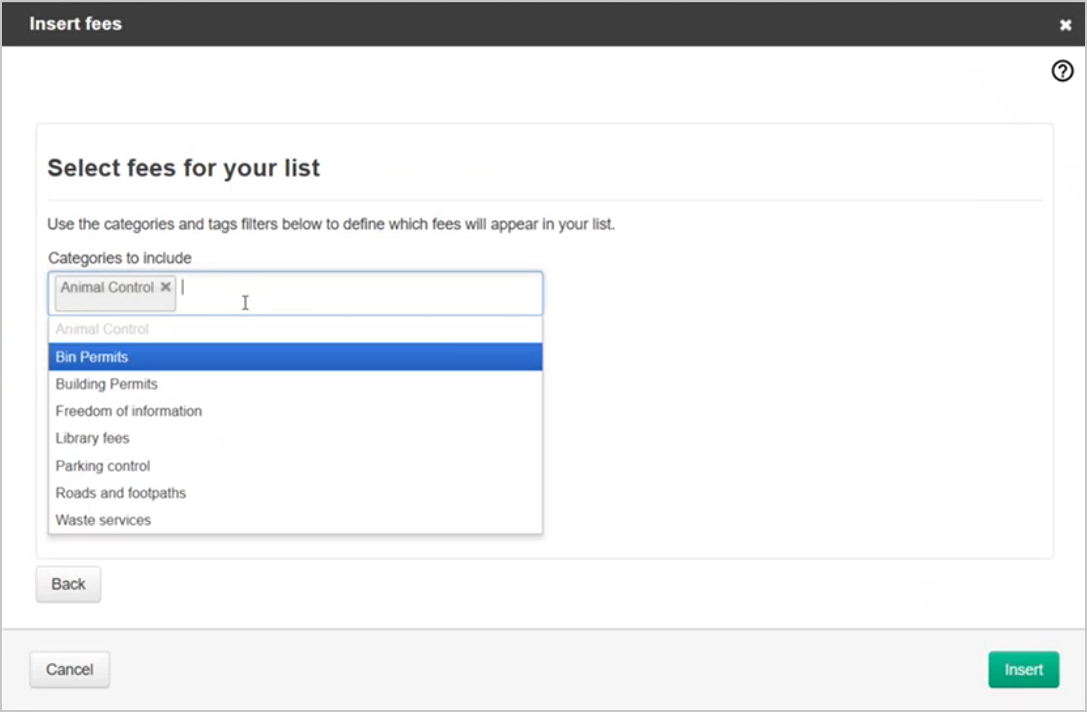Click the Insert fees dialog title
The width and height of the screenshot is (1087, 712).
tap(76, 23)
